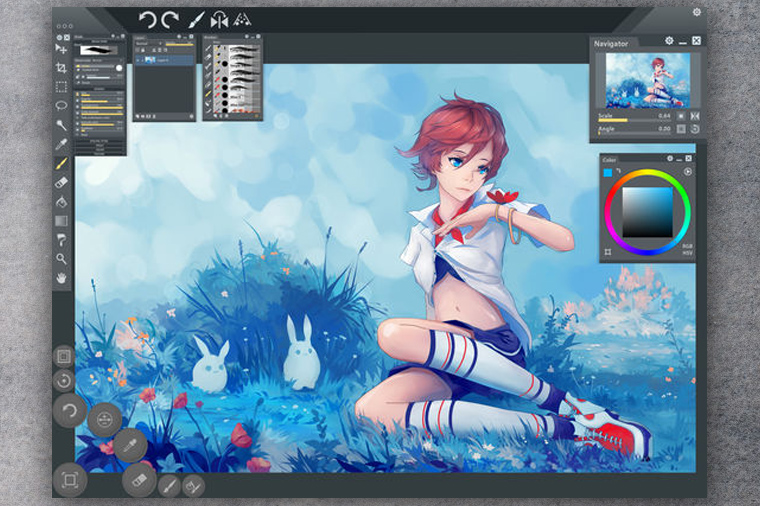Click the round eyedropper hotkey button
The height and width of the screenshot is (506, 760).
coord(130,445)
